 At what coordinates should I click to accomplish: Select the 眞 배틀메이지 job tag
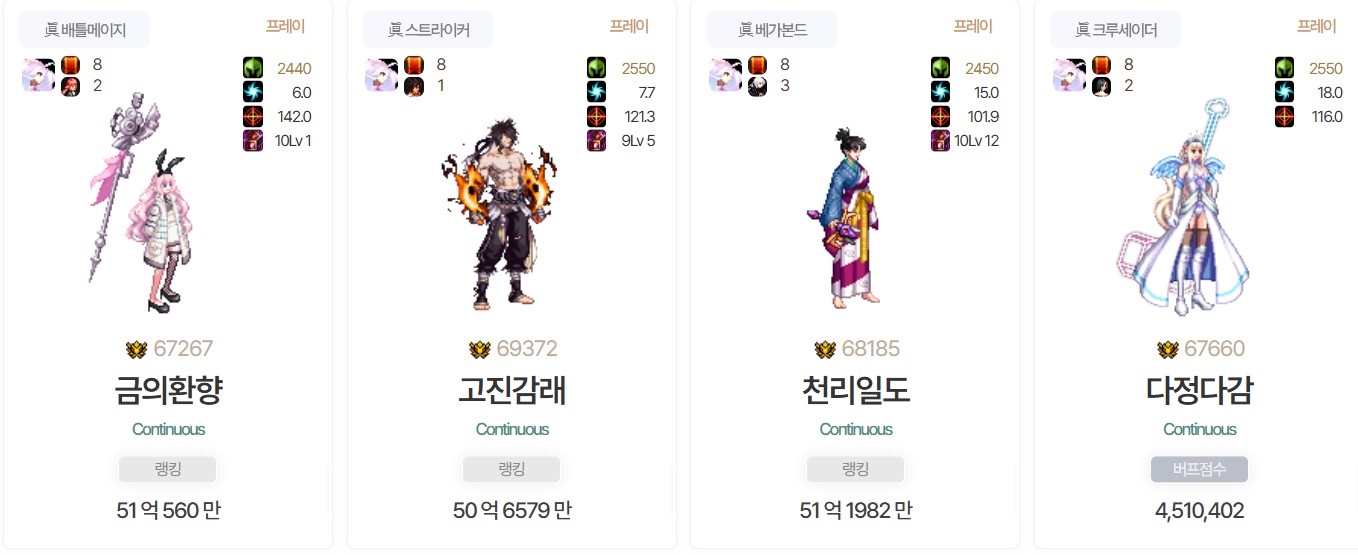pos(85,30)
